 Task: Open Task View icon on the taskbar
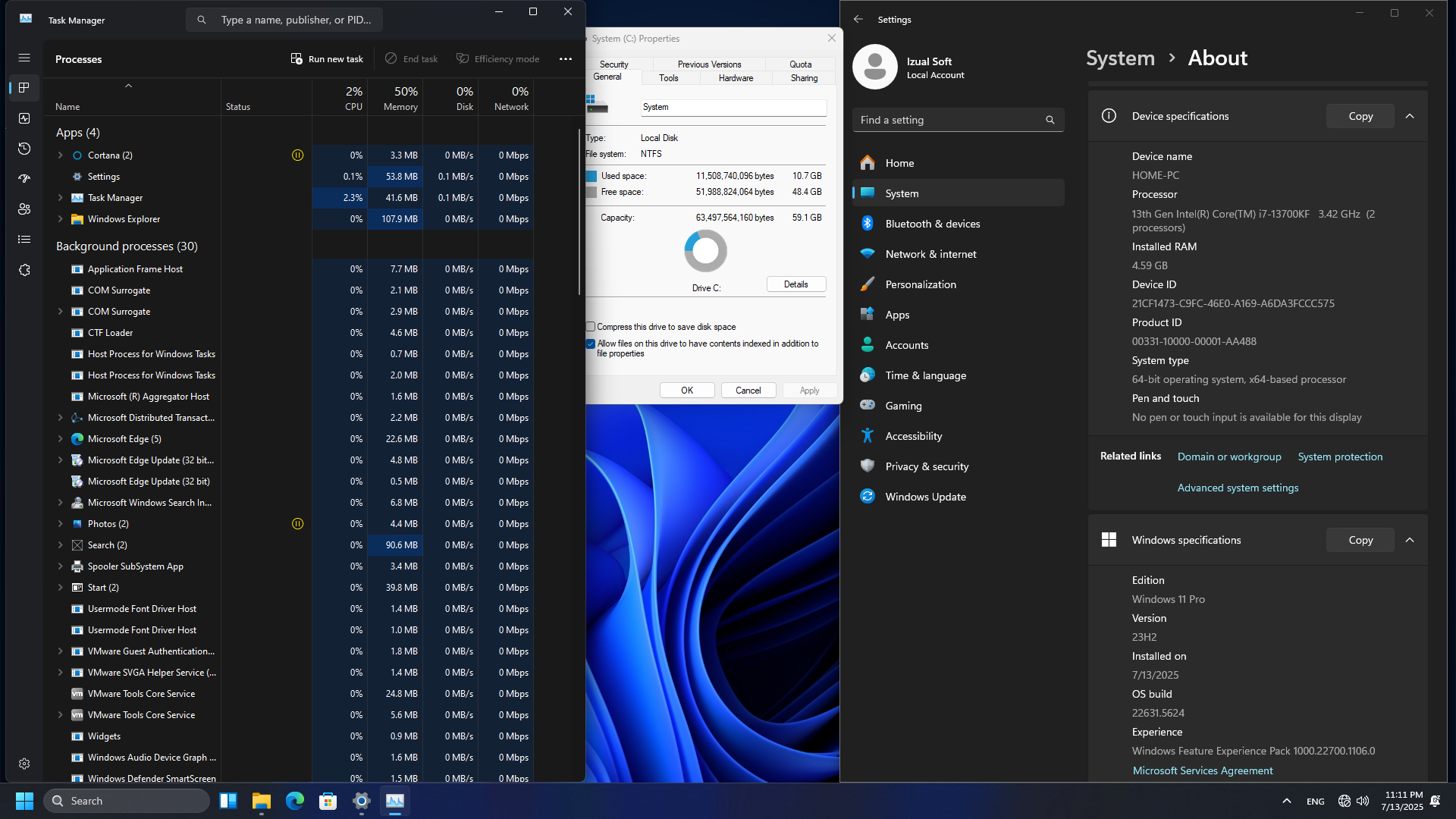(228, 801)
